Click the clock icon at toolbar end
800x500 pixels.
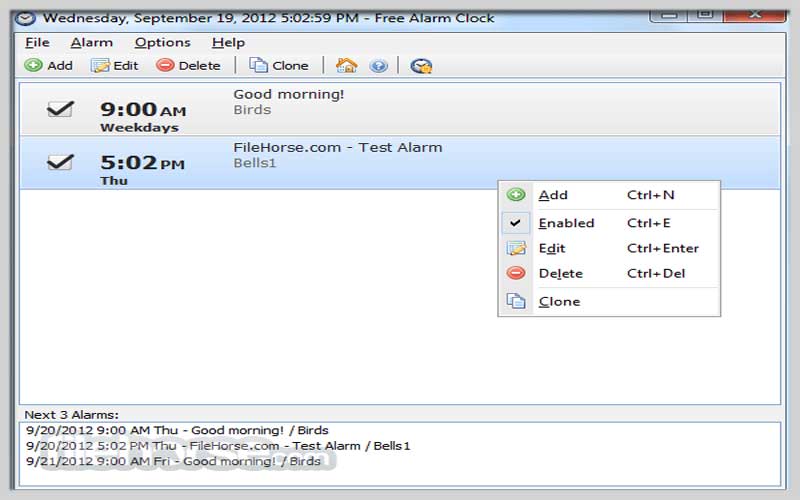click(421, 66)
